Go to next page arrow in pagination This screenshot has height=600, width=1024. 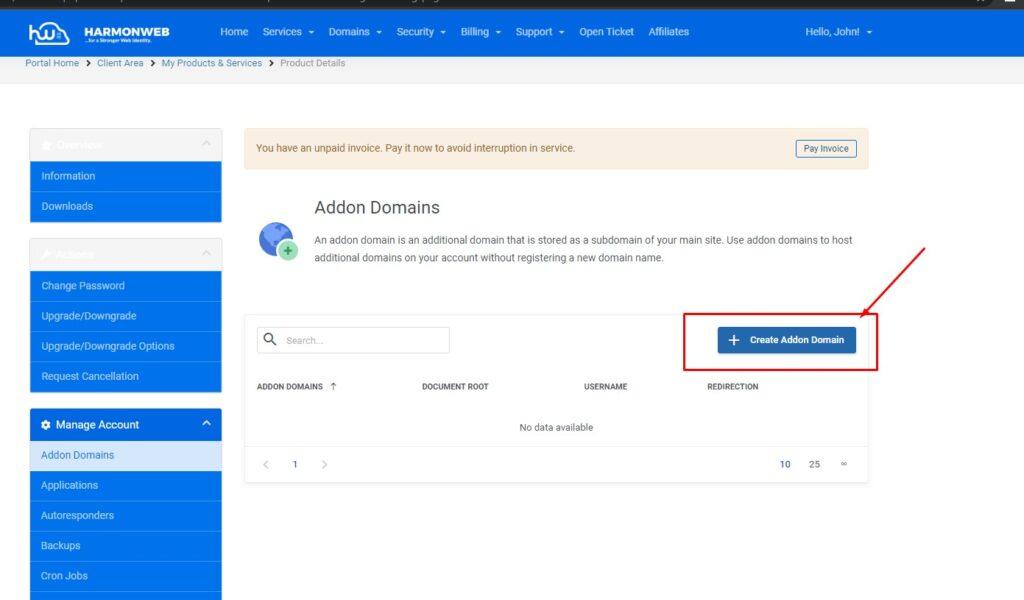point(324,464)
